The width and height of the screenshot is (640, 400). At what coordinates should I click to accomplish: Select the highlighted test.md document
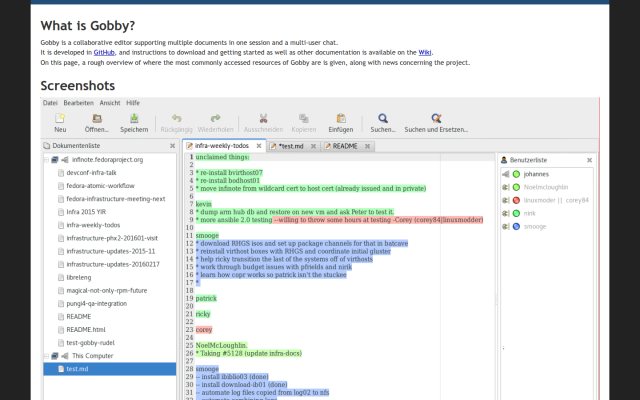tap(110, 369)
